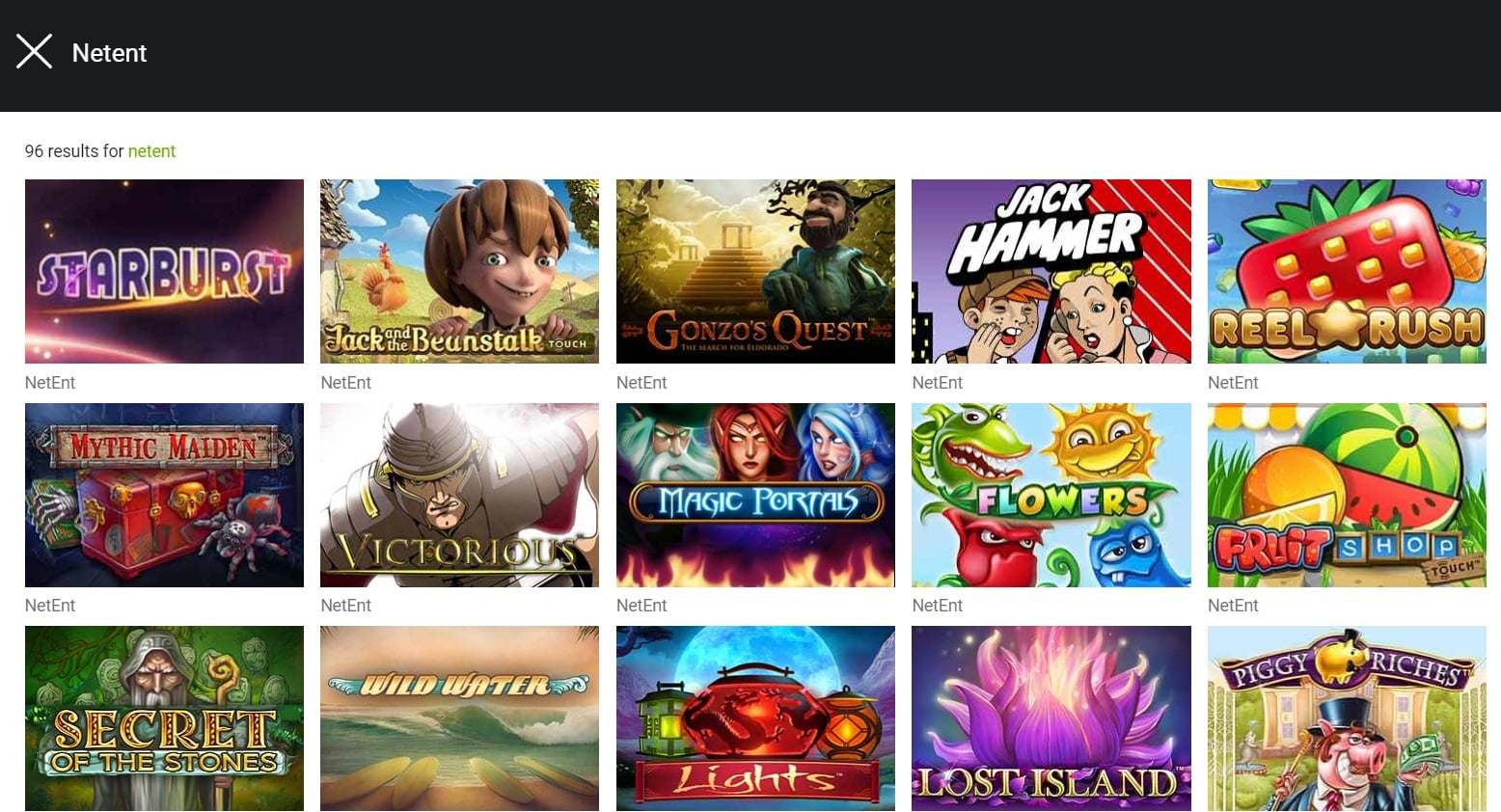Open the Victorious slot thumbnail
The width and height of the screenshot is (1501, 812).
coord(459,495)
